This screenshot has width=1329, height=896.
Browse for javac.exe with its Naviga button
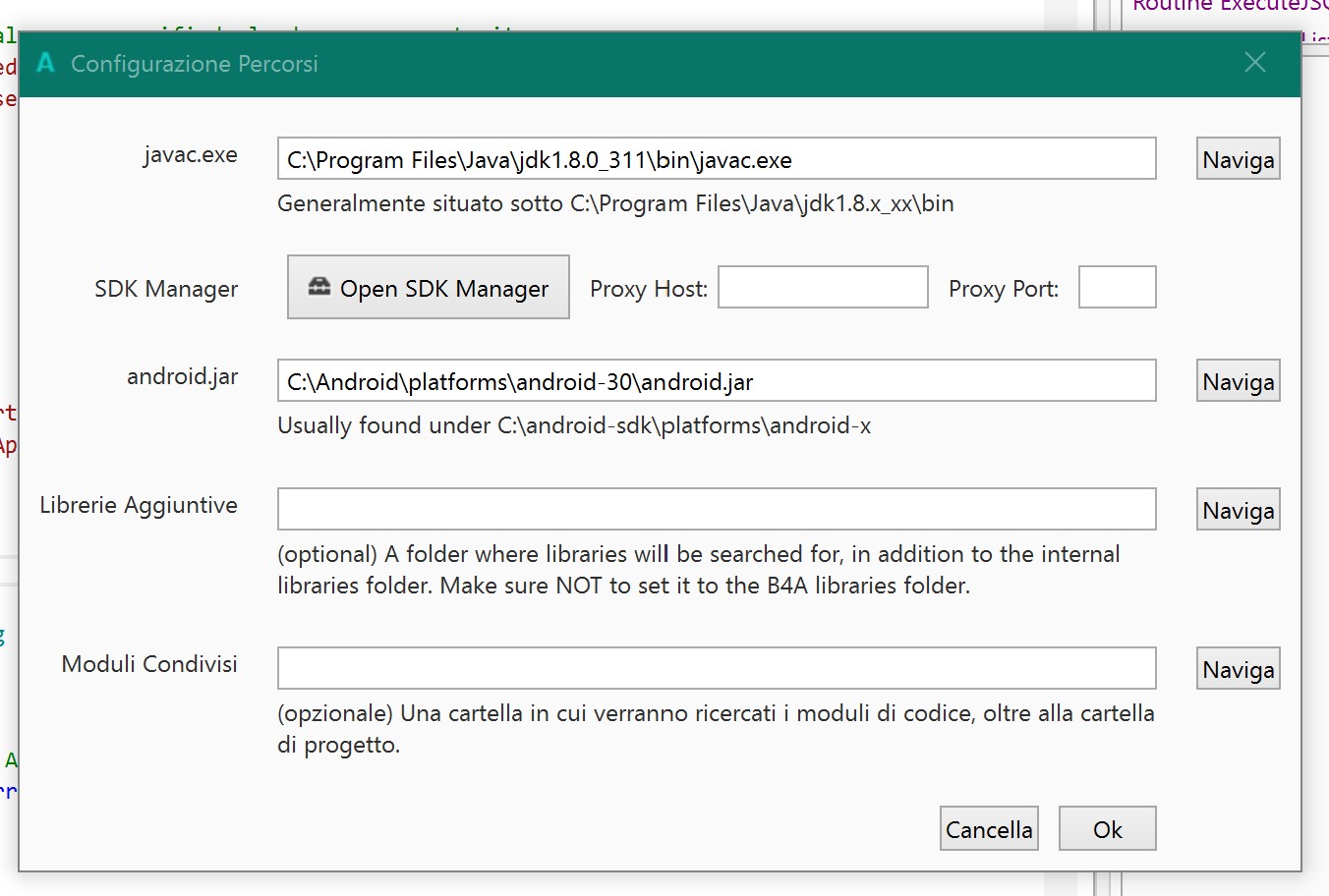(1238, 159)
